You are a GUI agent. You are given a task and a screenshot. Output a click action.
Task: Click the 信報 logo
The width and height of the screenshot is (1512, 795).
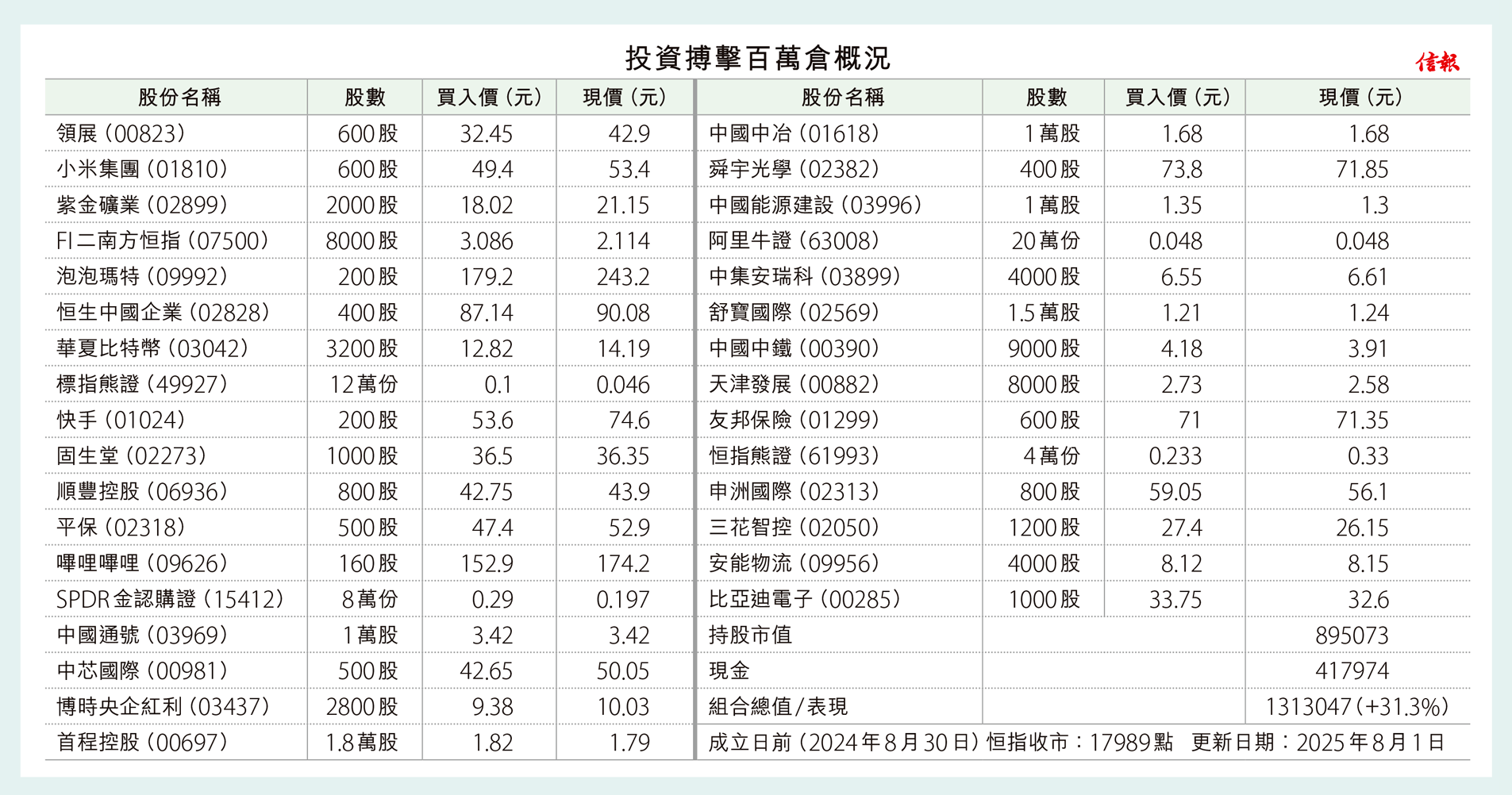click(1437, 62)
